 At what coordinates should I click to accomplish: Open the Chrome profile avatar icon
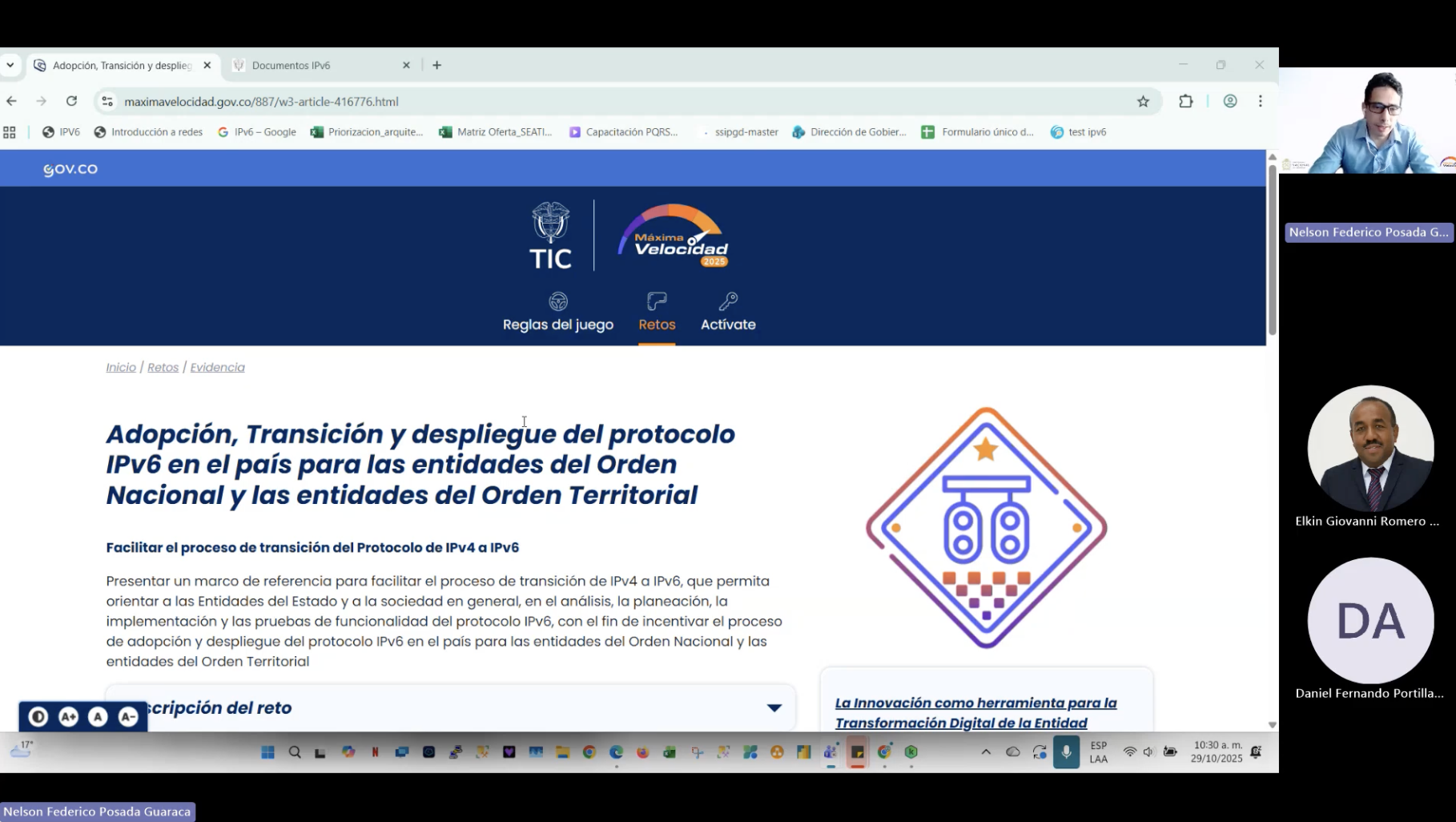click(x=1230, y=101)
